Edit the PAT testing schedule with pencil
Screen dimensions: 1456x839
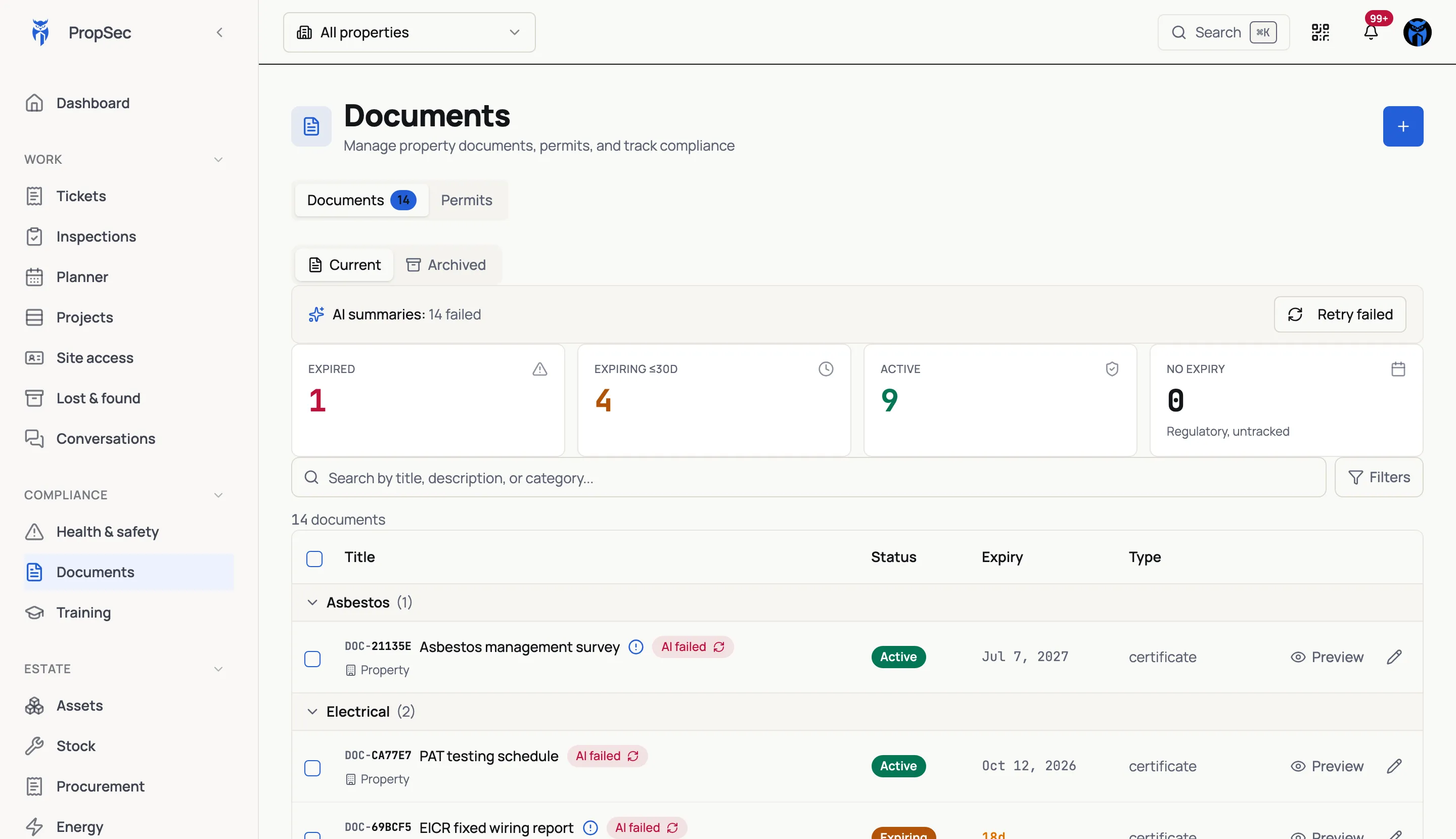click(x=1394, y=766)
